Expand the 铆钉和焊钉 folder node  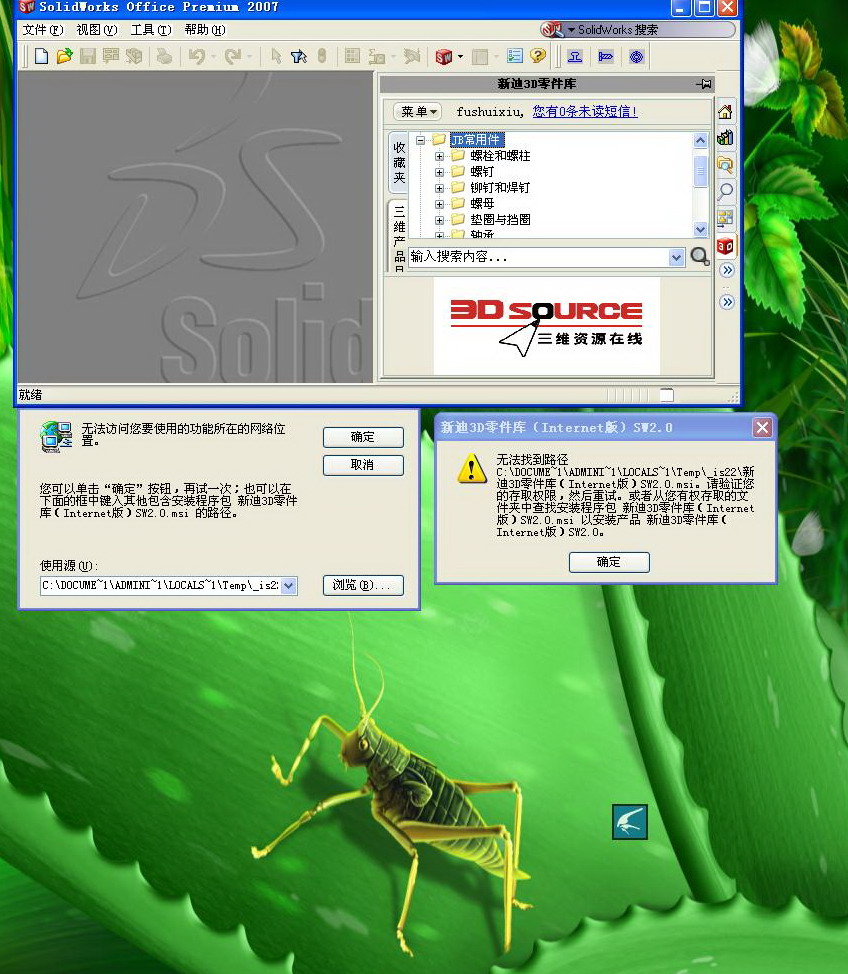439,188
